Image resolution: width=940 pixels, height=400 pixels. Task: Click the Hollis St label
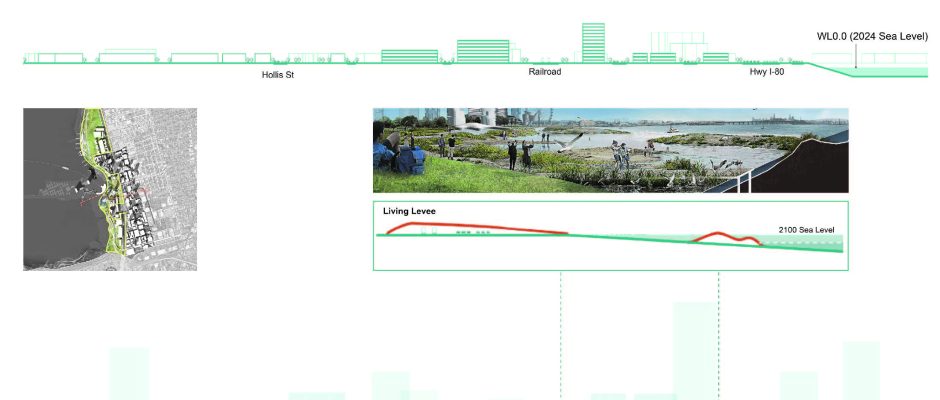(x=278, y=75)
